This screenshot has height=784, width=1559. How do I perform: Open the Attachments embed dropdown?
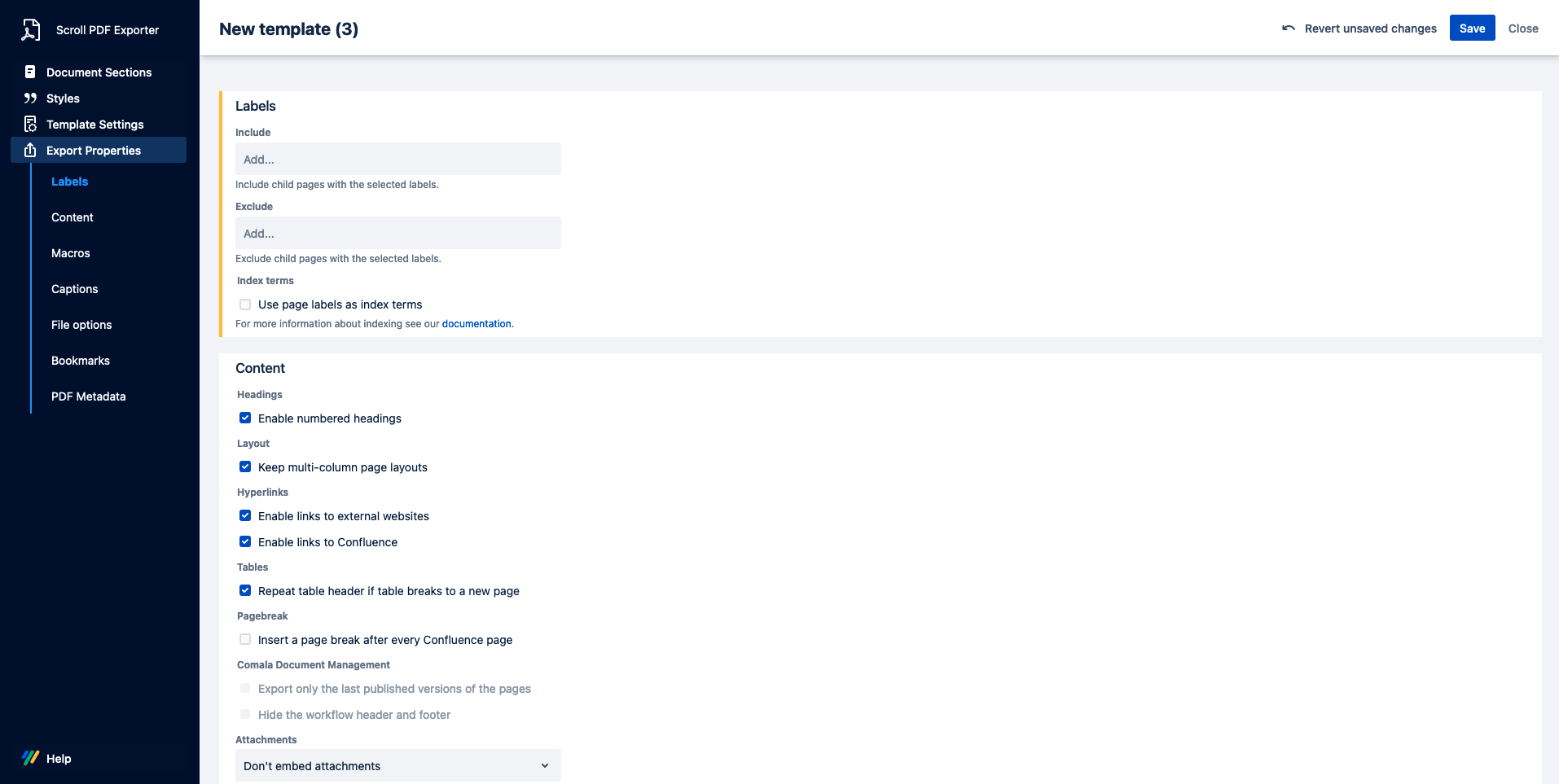397,766
